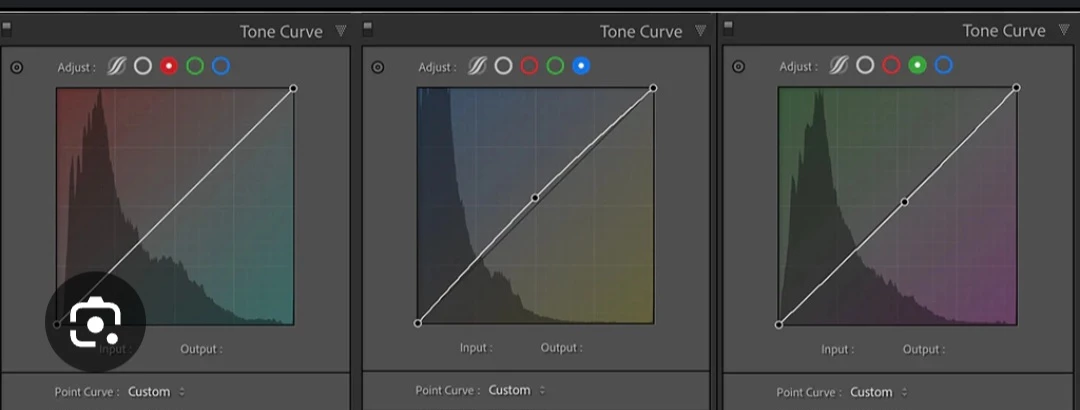Screen dimensions: 1080x410
Task: Choose red channel circle in left panel
Action: point(169,66)
